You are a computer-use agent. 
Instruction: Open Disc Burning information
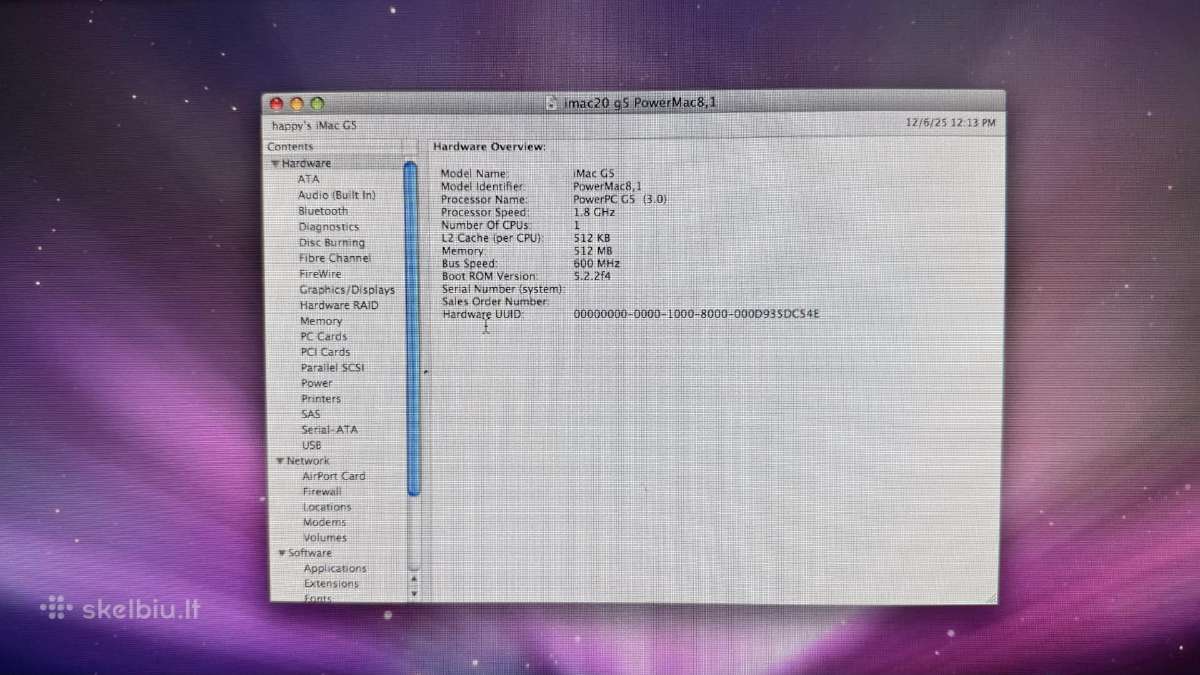click(332, 242)
